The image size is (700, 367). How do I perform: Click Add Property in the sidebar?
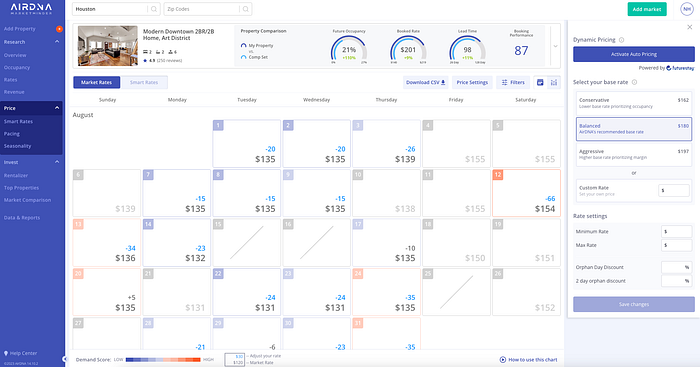[x=20, y=29]
